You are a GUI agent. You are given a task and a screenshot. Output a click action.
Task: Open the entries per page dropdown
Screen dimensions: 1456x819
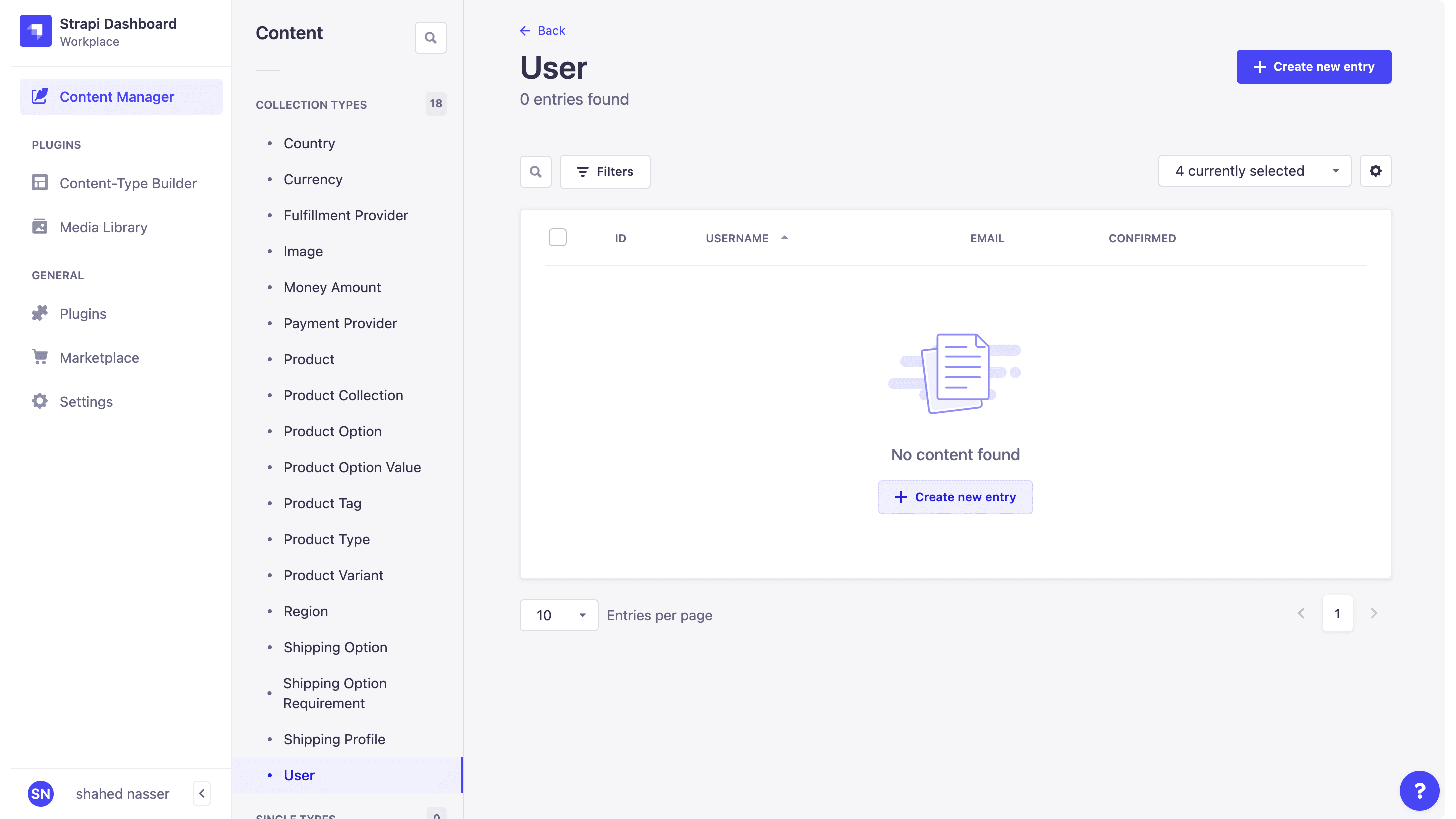coord(559,615)
